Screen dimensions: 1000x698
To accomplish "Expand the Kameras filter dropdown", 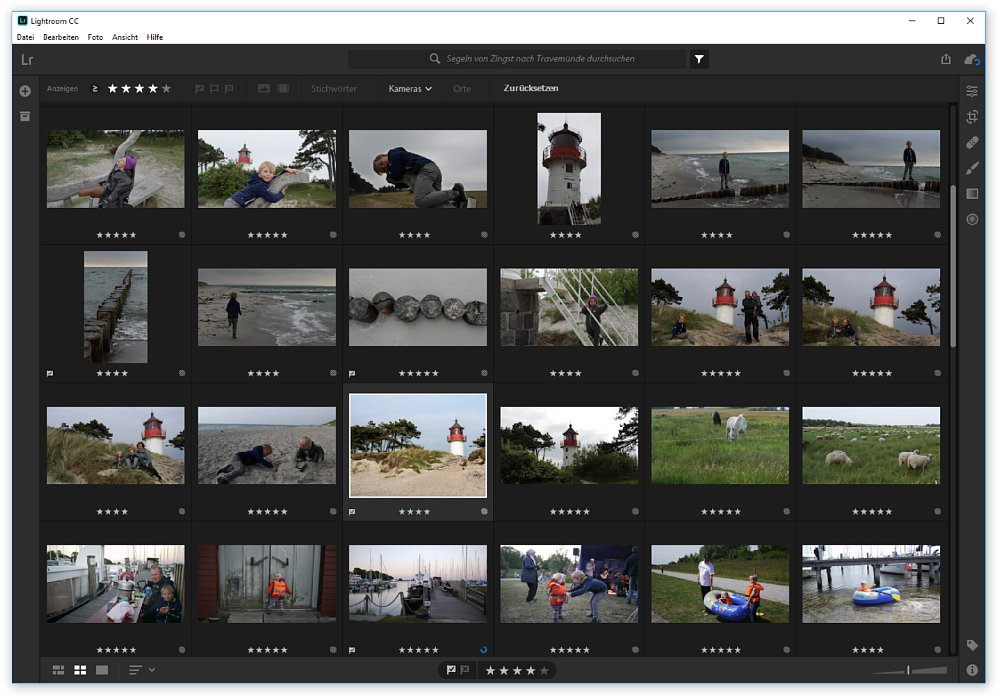I will click(410, 89).
